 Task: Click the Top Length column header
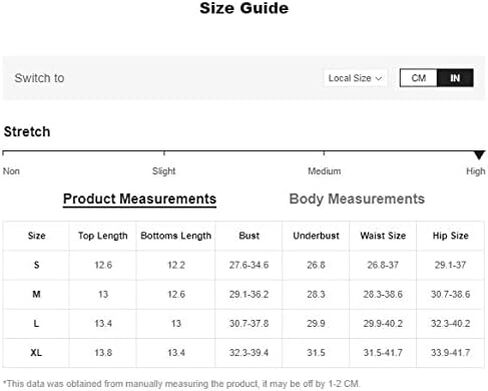coord(103,236)
